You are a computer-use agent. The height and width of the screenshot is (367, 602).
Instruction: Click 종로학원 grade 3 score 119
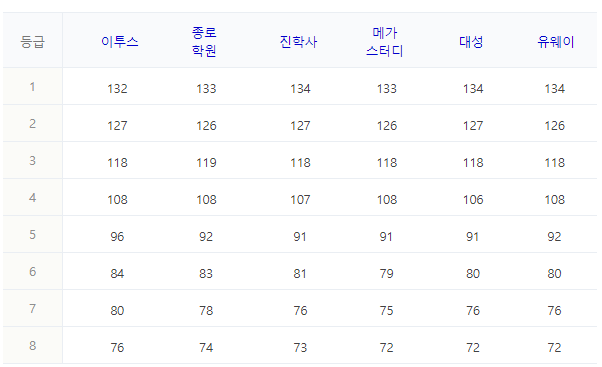(207, 163)
